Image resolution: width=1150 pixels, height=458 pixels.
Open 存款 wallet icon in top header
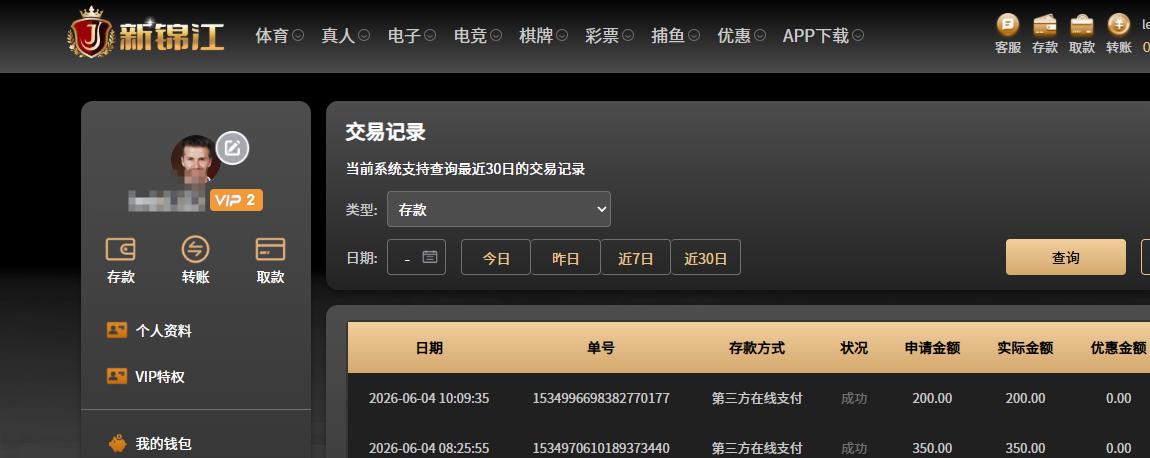(1044, 25)
